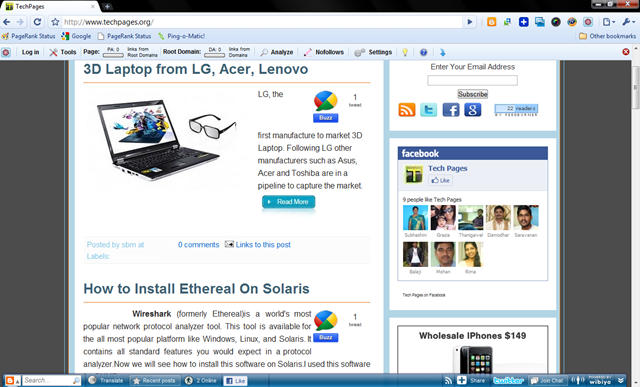Click the Blogger icon in bottom bar

(10, 380)
